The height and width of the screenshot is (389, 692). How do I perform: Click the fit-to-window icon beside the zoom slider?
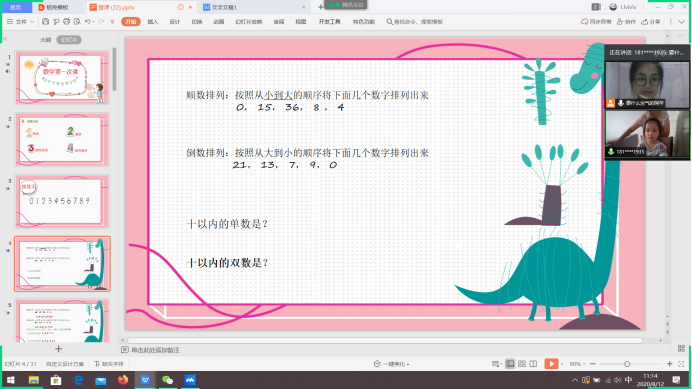pos(681,364)
